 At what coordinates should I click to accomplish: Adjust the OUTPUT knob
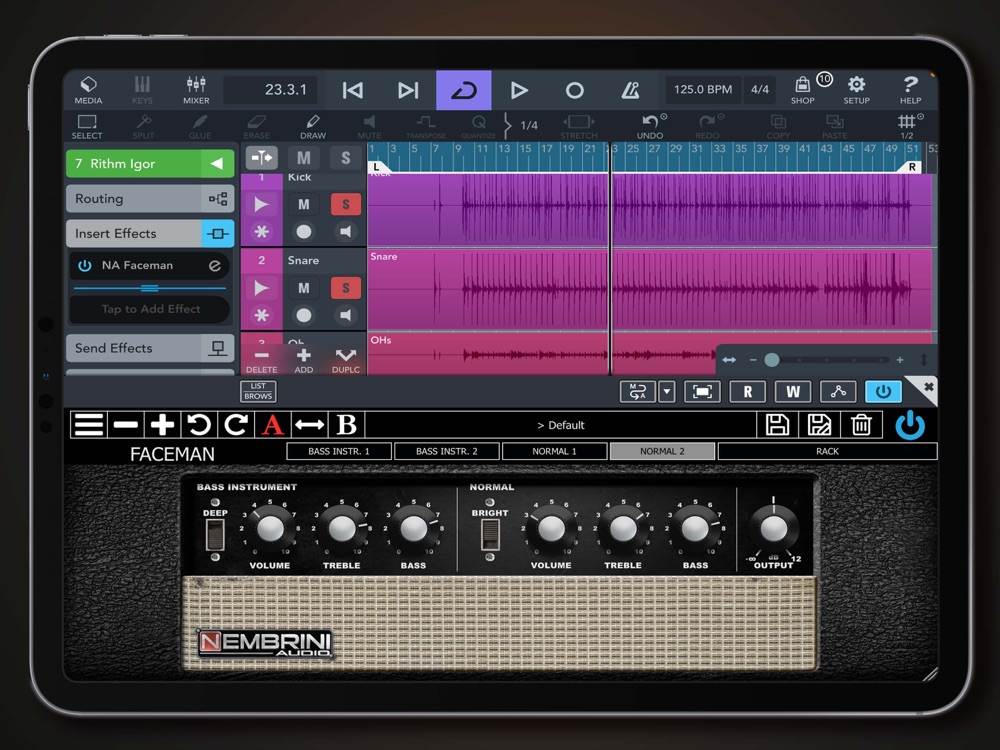(x=774, y=528)
